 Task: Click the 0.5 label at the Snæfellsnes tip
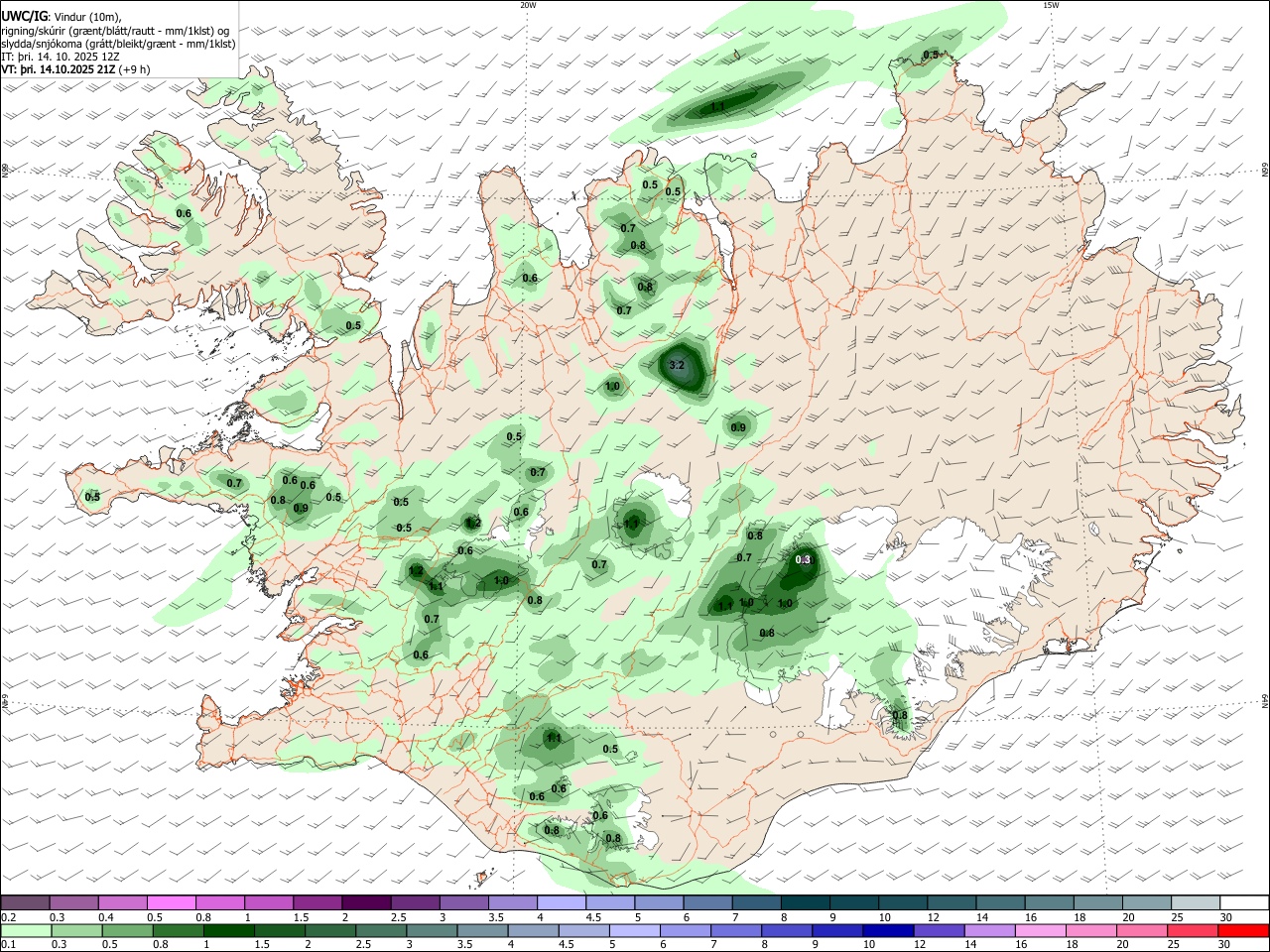[x=92, y=497]
